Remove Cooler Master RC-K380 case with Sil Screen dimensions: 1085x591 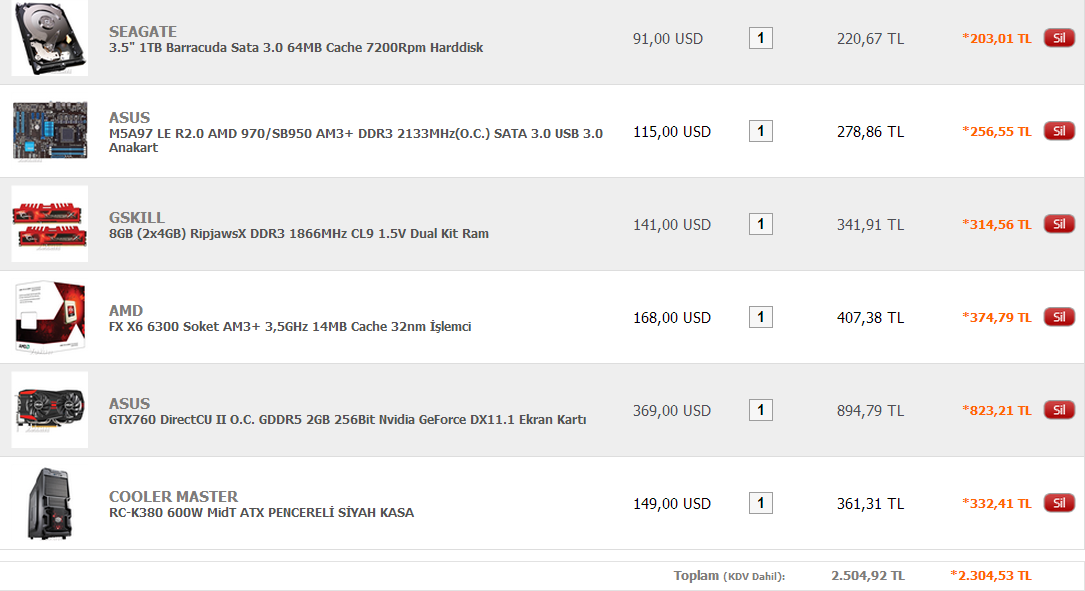1059,503
